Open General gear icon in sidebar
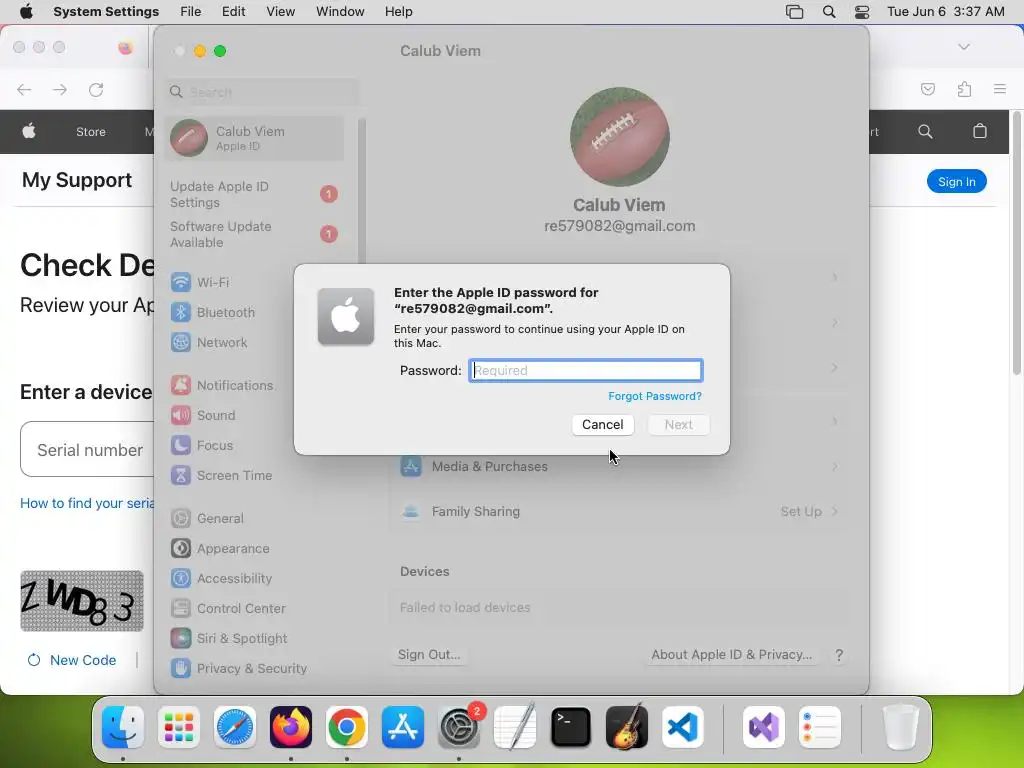1024x768 pixels. click(181, 519)
